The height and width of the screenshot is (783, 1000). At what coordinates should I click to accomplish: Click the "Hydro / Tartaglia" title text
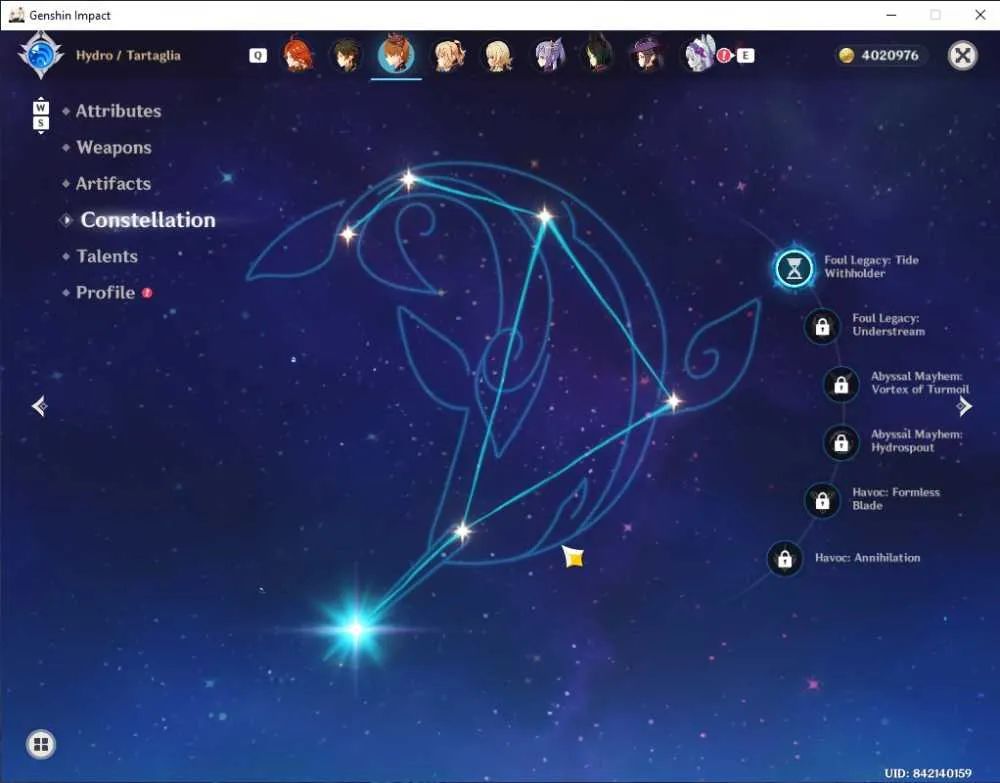[x=128, y=55]
